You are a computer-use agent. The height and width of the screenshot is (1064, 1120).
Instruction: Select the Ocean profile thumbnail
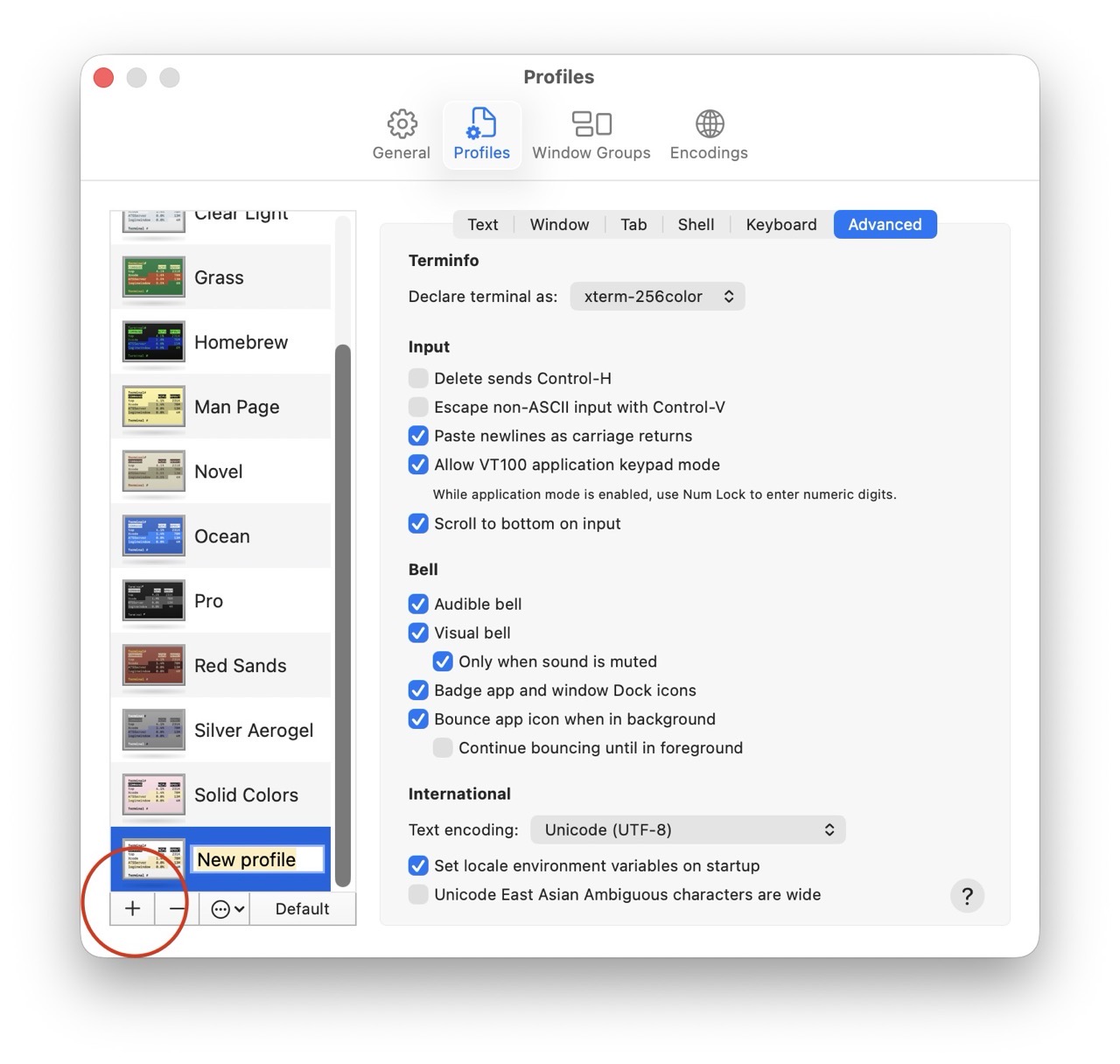(x=154, y=536)
